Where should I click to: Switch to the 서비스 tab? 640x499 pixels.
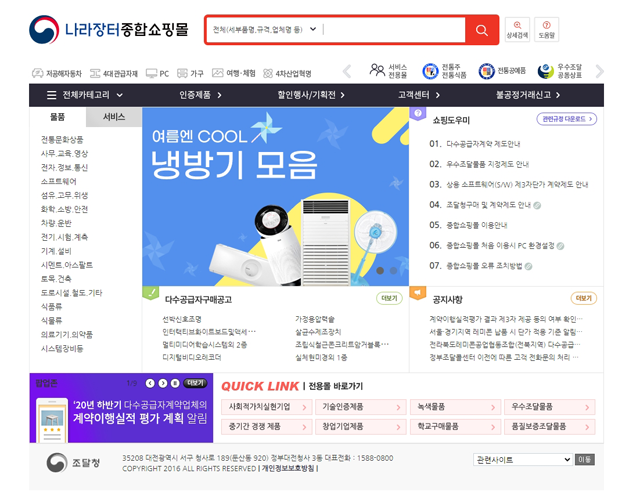pos(114,117)
